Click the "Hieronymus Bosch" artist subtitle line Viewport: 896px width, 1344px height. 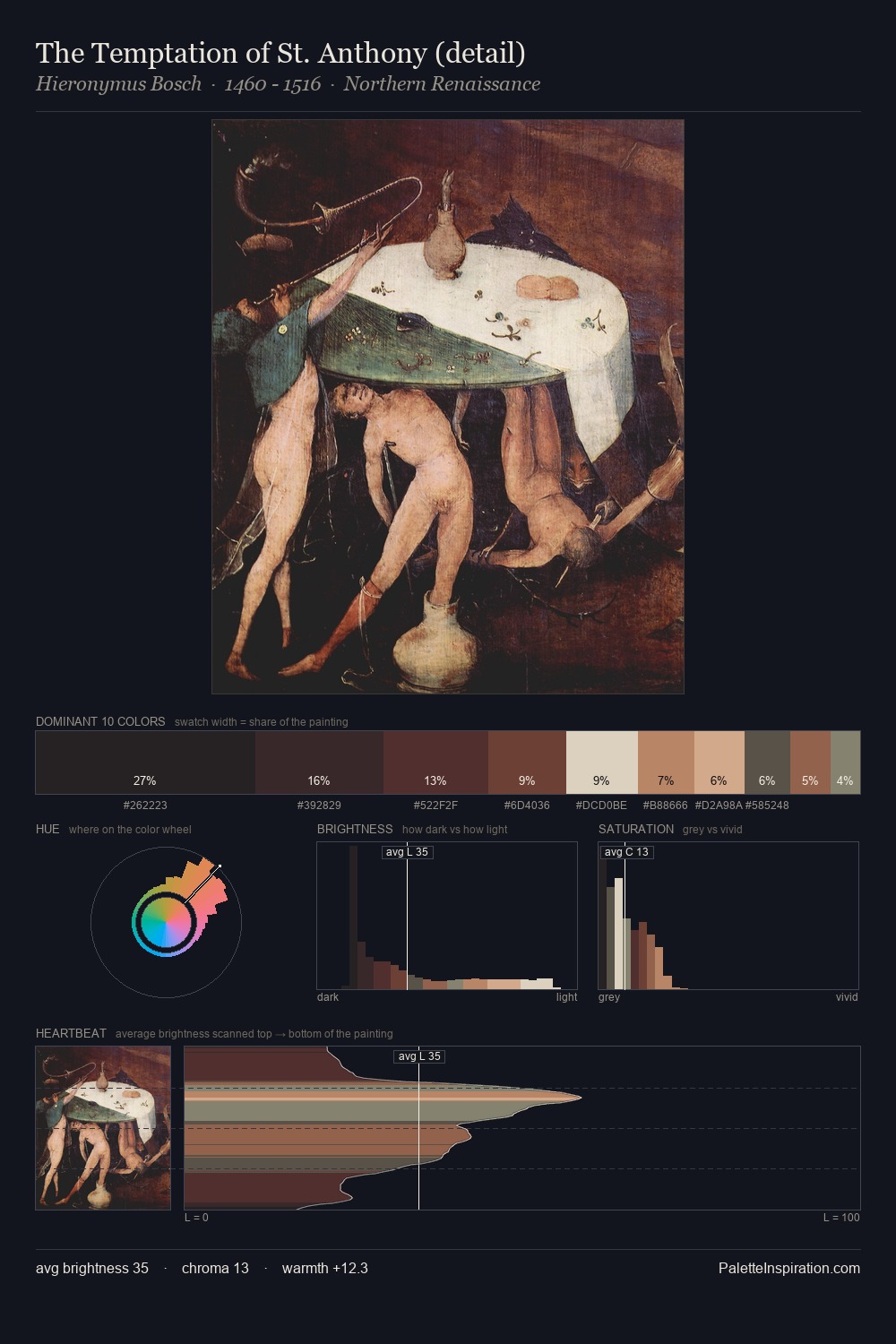[288, 84]
